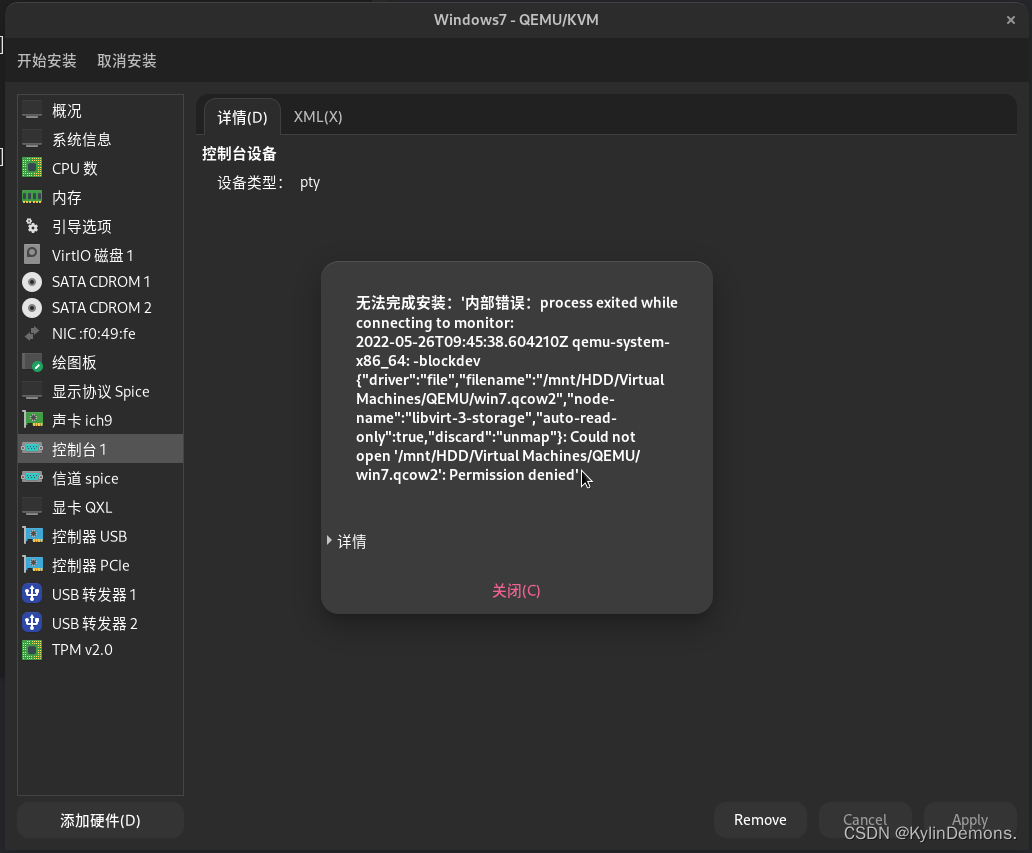The image size is (1032, 853).
Task: Click the 概况 overview monitor icon
Action: pos(32,110)
